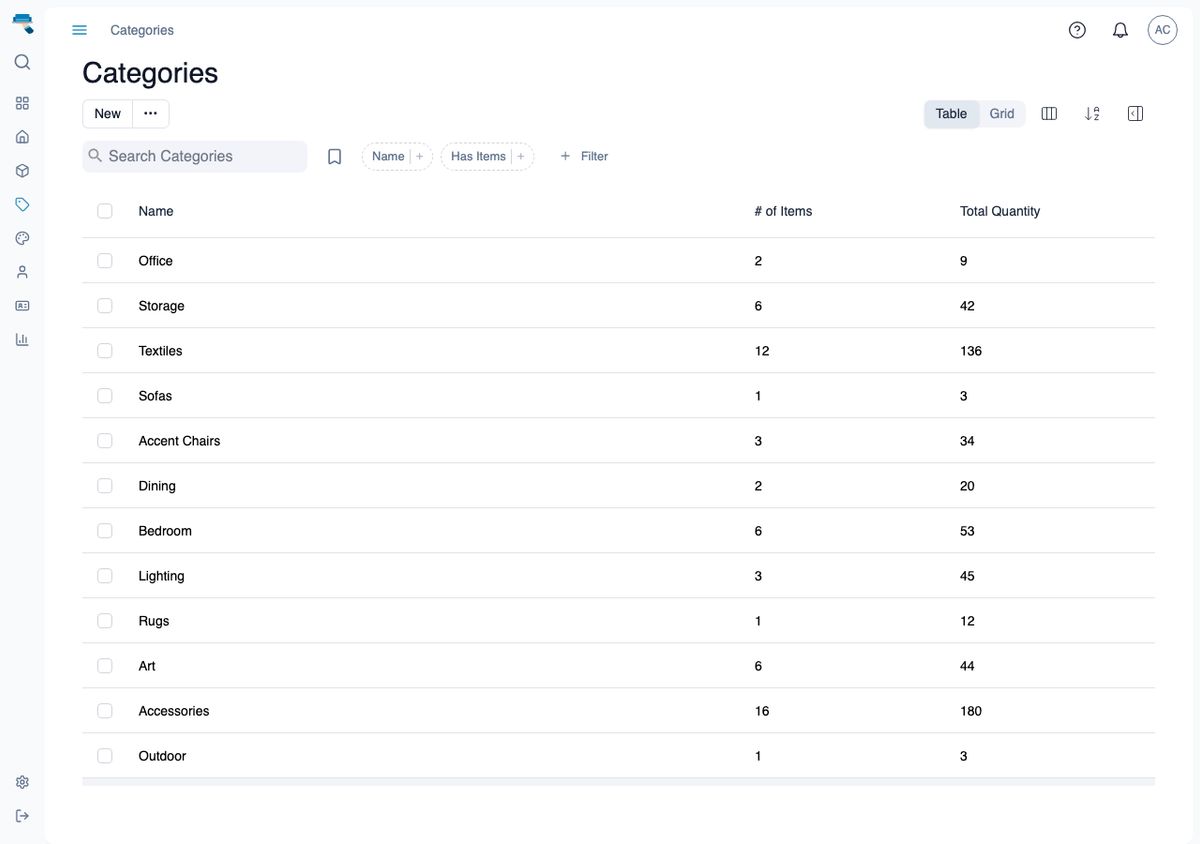This screenshot has height=844, width=1200.
Task: Open the items box icon in sidebar
Action: [x=22, y=171]
